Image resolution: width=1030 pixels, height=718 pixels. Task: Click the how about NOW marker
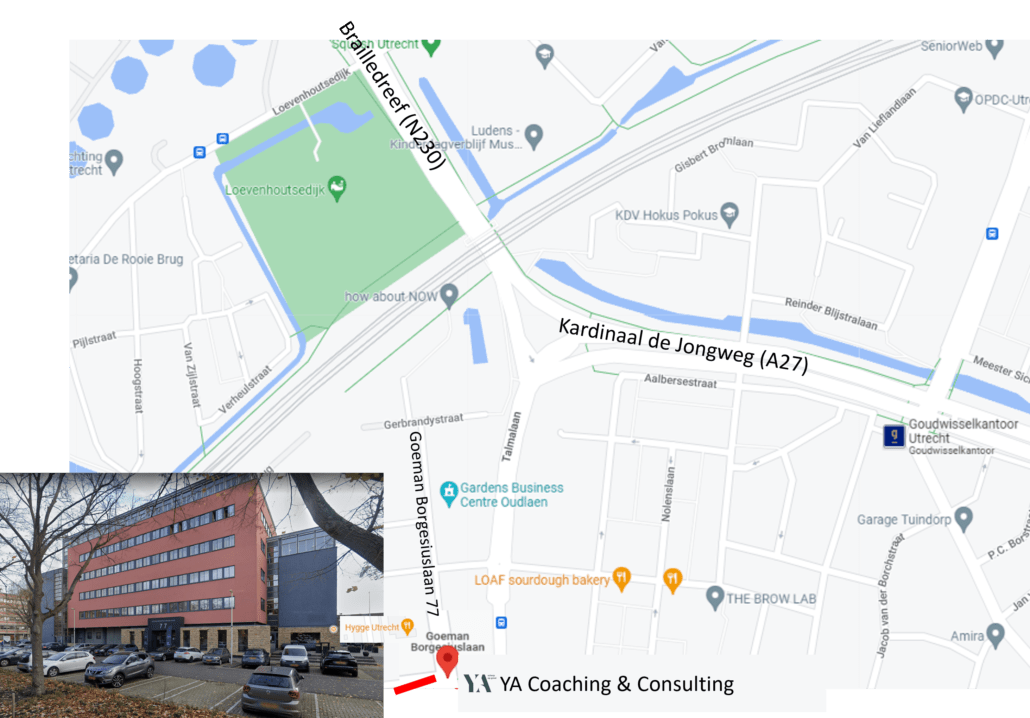tap(449, 296)
